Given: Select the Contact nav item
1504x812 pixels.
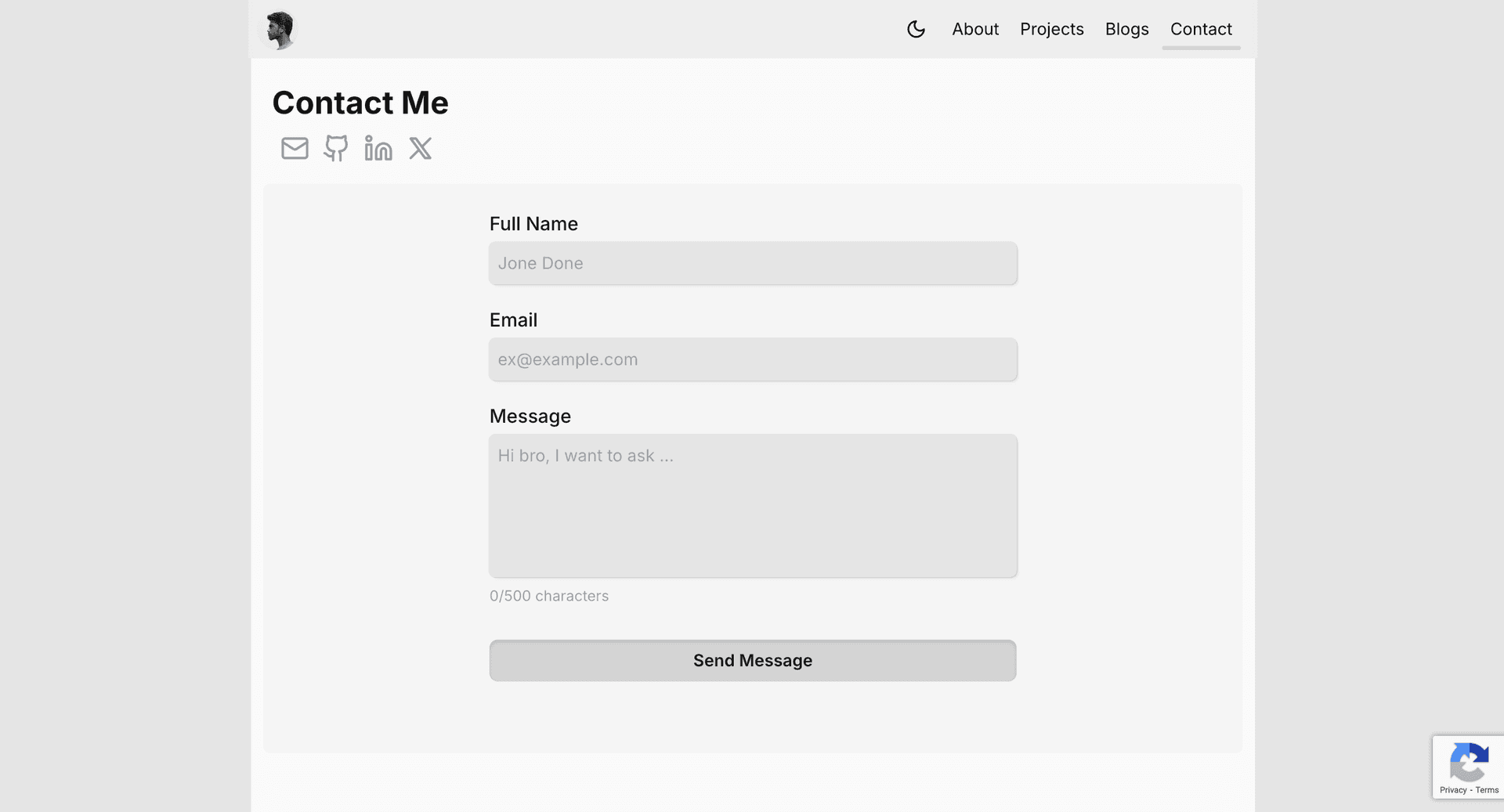Looking at the screenshot, I should (x=1200, y=30).
